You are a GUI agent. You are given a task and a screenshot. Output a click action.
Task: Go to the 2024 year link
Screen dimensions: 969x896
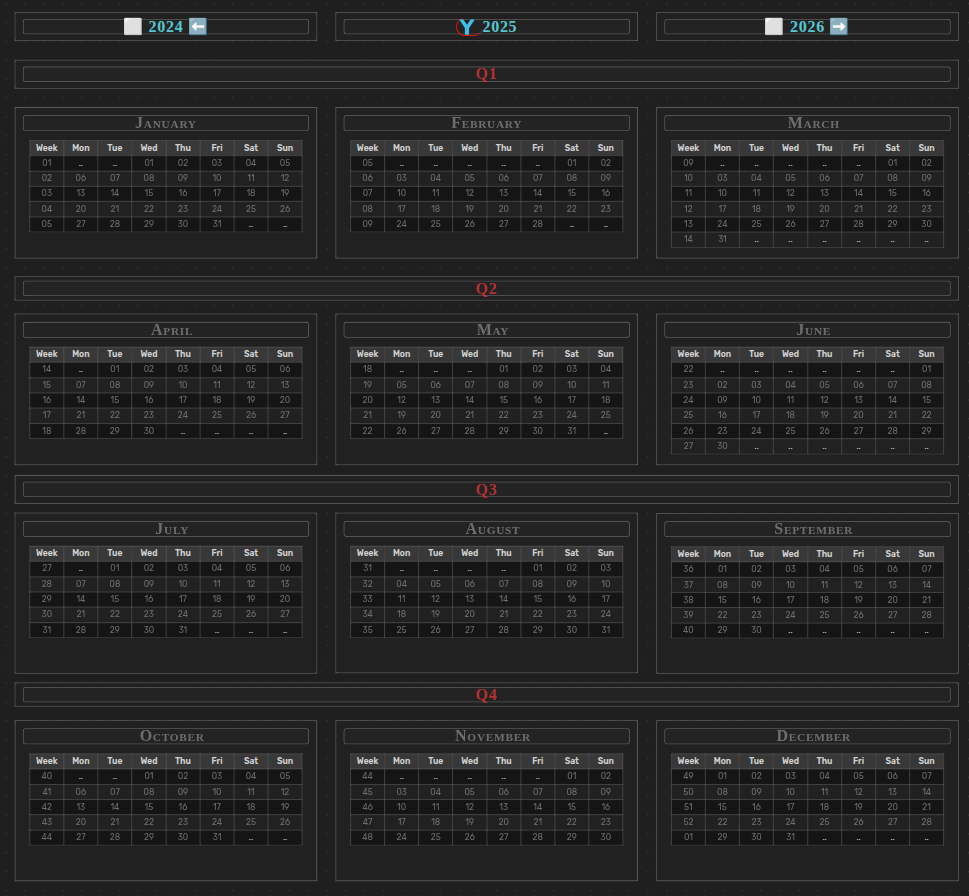tap(166, 27)
